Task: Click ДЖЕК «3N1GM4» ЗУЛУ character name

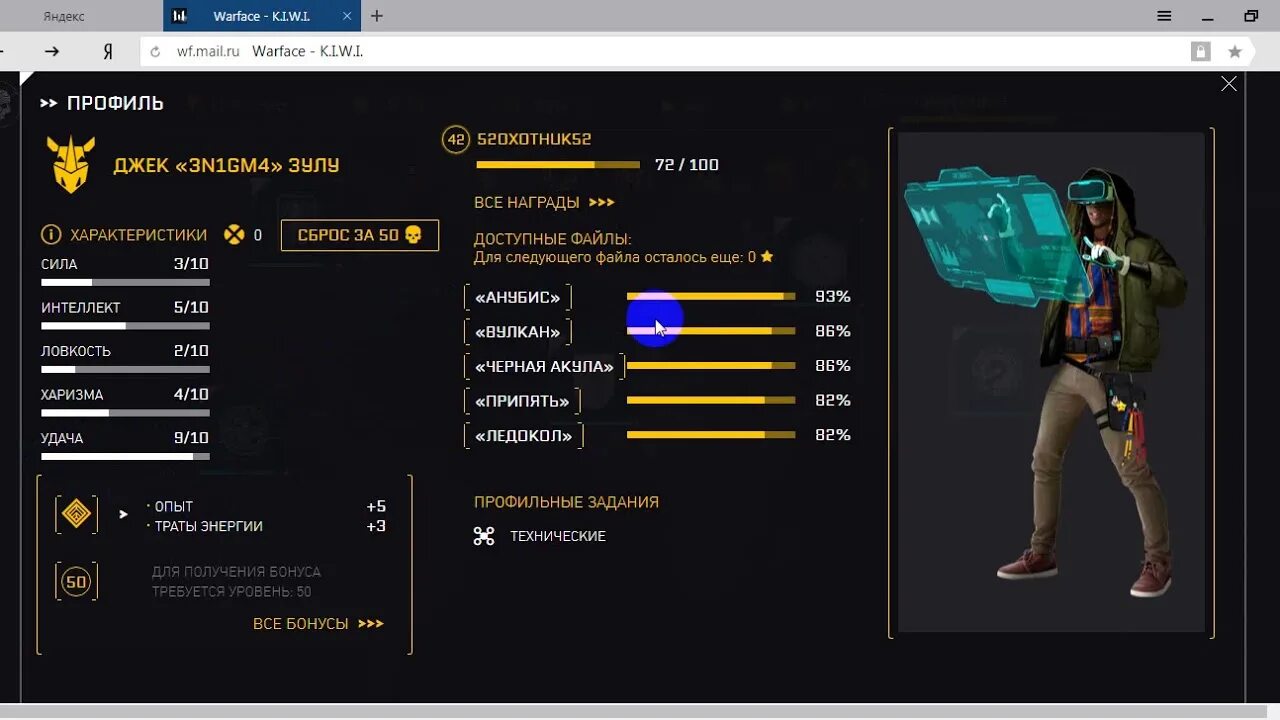Action: pyautogui.click(x=226, y=165)
